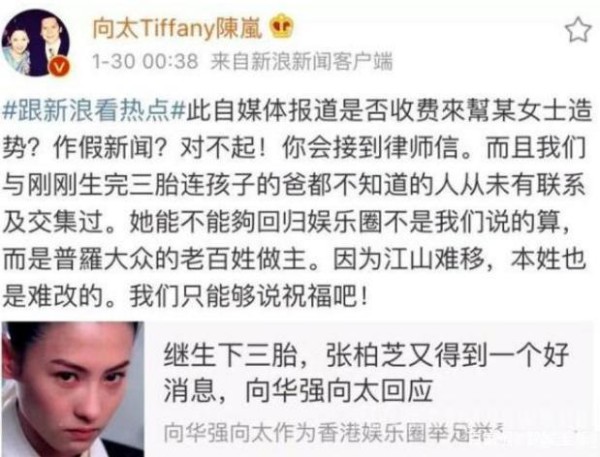Click the text 因为江山难移 in the post
Image resolution: width=600 pixels, height=457 pixels.
point(408,260)
